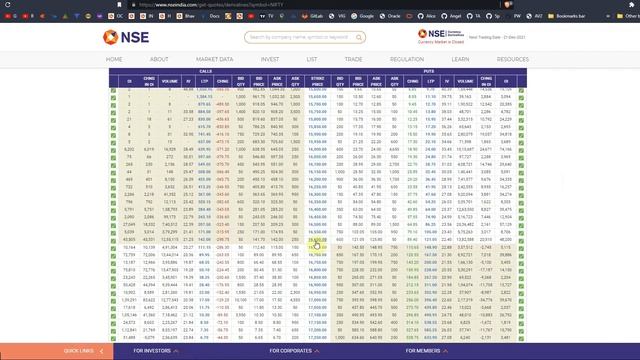The image size is (640, 360).
Task: Open the 15,800.00 strike price link
Action: coord(318,120)
